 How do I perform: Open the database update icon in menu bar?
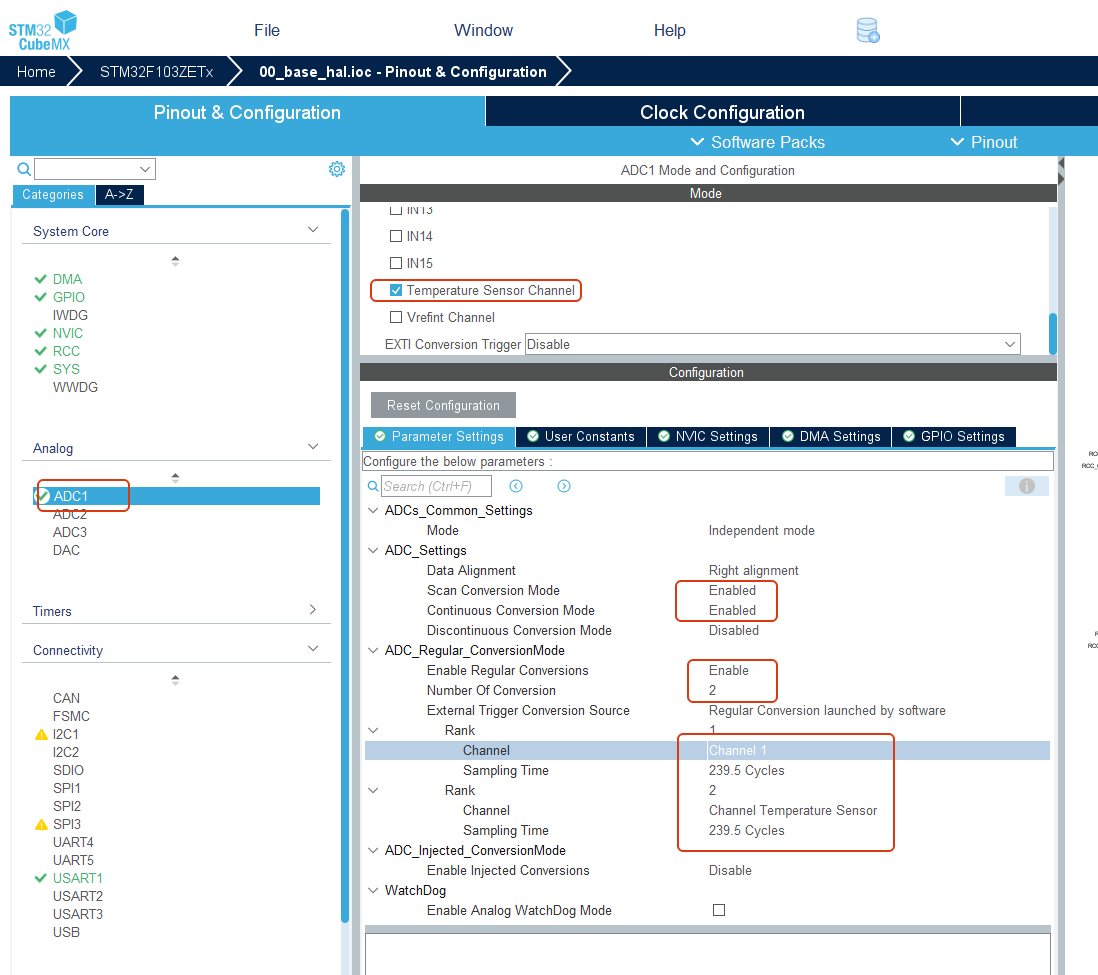tap(868, 31)
